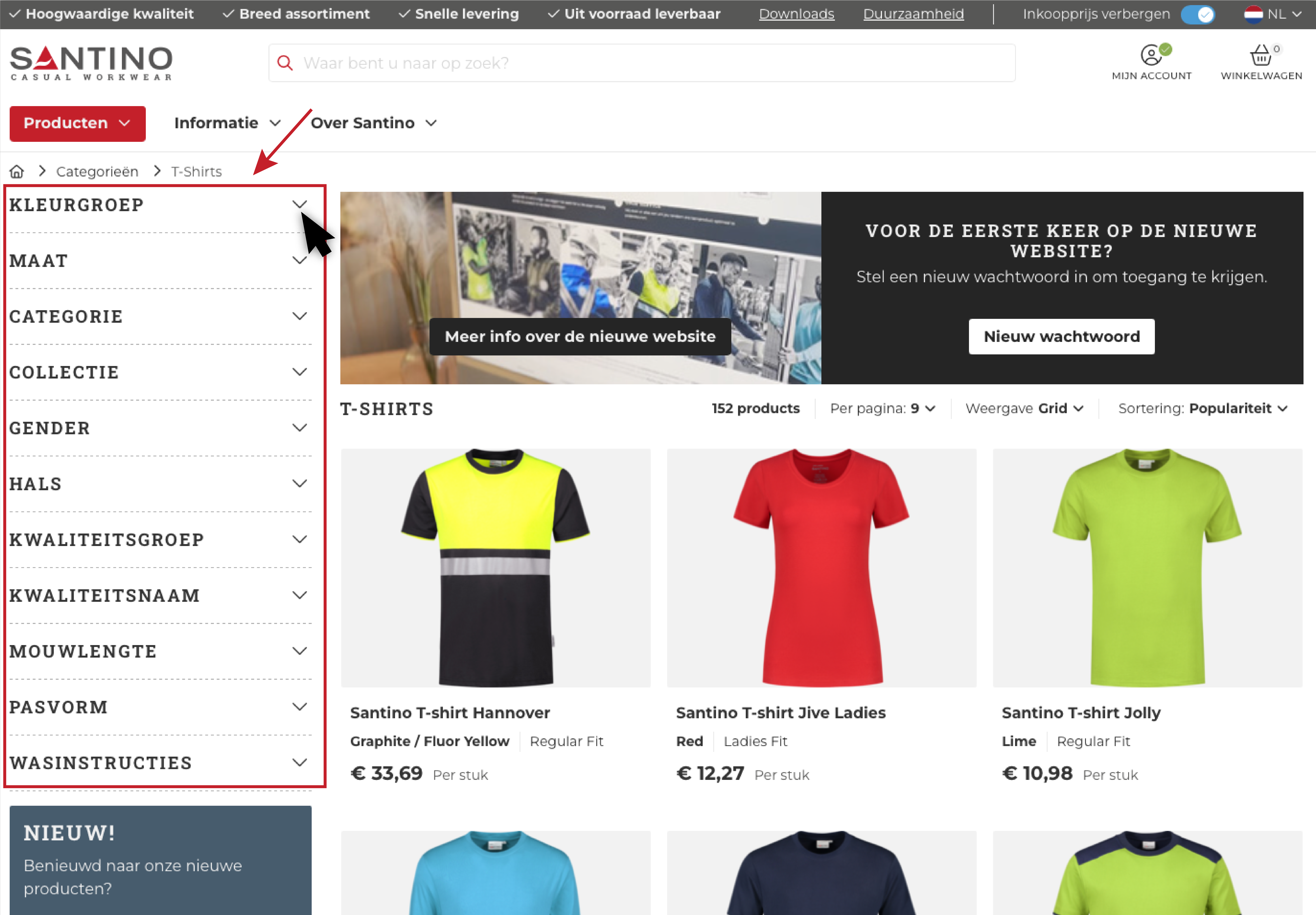Click the Santino Casual Workwear logo

coord(91,63)
